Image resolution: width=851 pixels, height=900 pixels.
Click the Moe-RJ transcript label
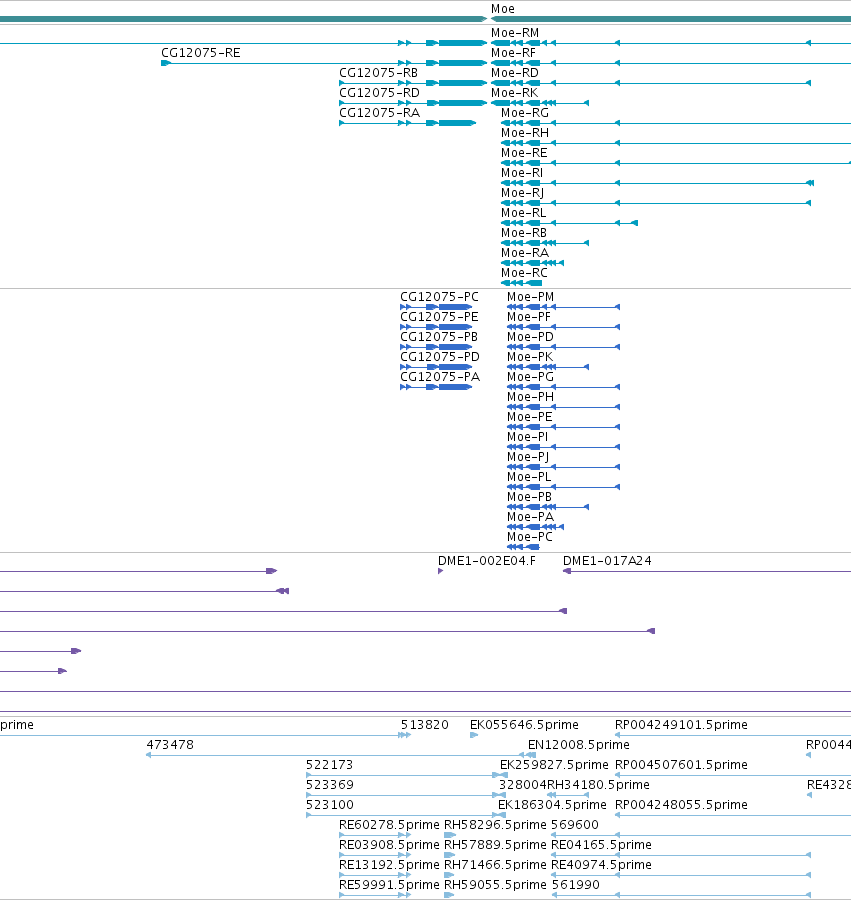coord(522,193)
